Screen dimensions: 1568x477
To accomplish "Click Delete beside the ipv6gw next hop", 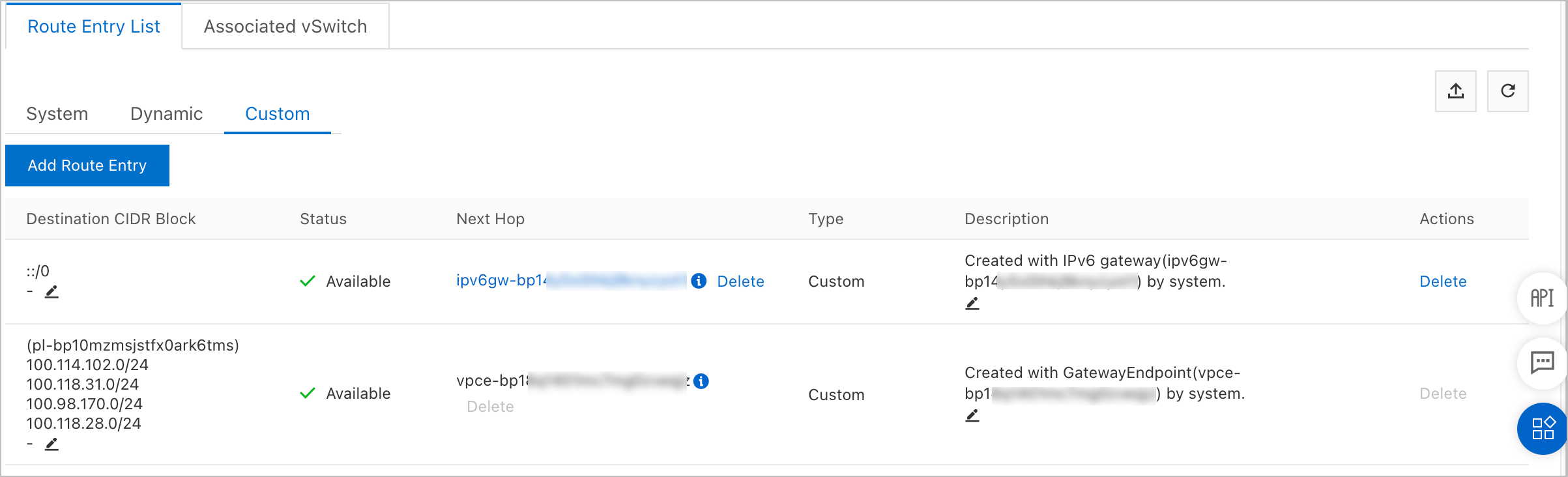I will (741, 282).
